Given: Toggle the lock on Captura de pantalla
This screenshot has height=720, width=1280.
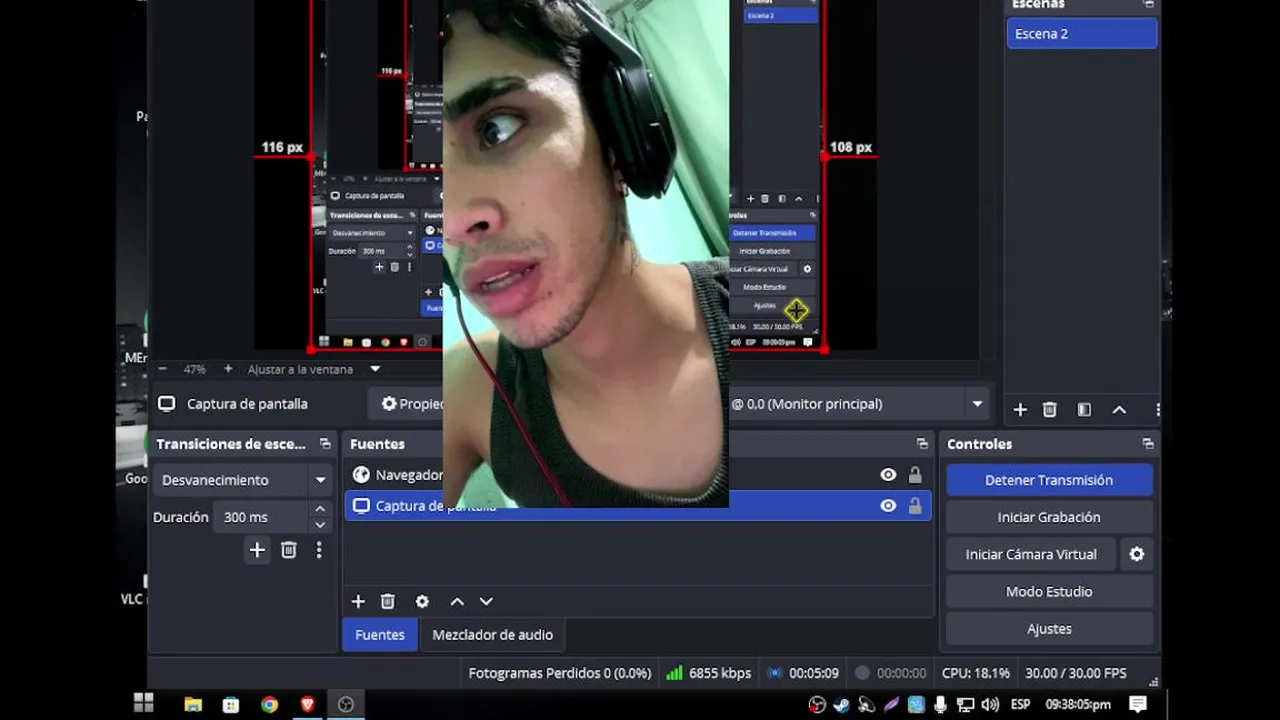Looking at the screenshot, I should pyautogui.click(x=915, y=506).
